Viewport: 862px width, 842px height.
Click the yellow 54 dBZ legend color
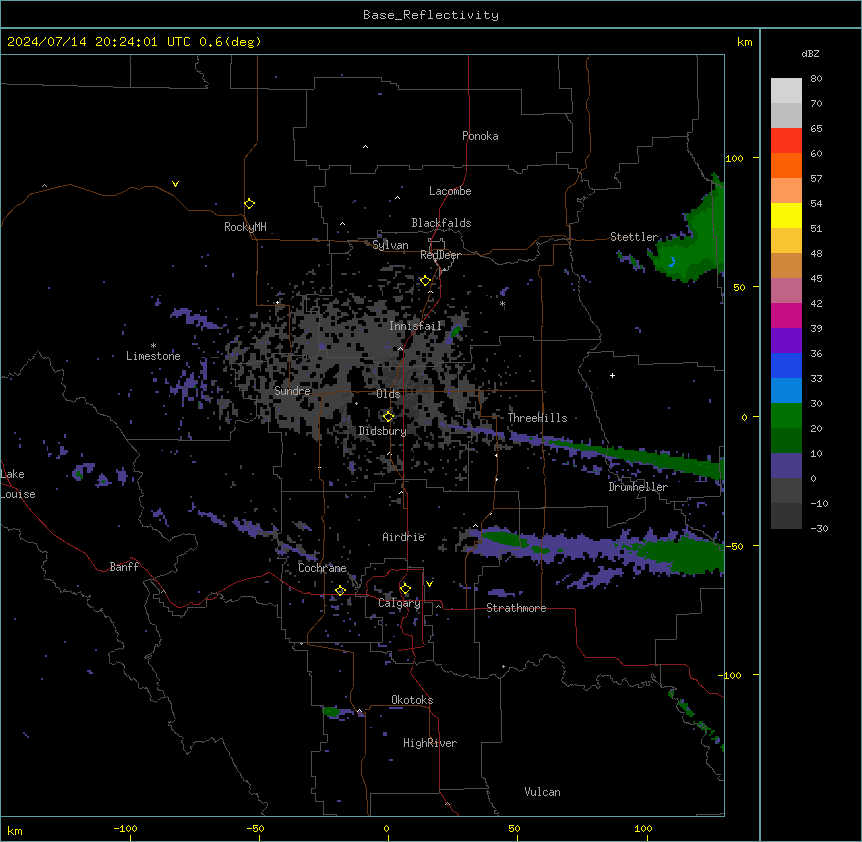[x=786, y=215]
